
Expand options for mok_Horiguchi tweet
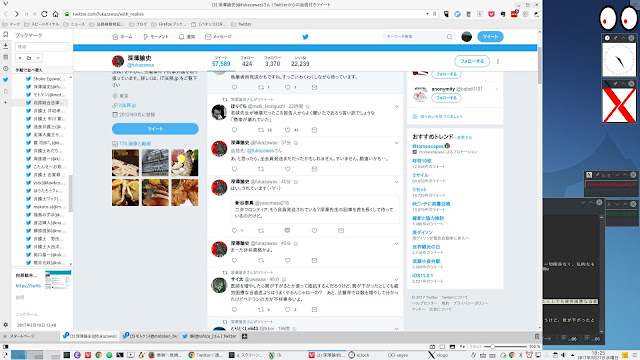click(x=396, y=107)
